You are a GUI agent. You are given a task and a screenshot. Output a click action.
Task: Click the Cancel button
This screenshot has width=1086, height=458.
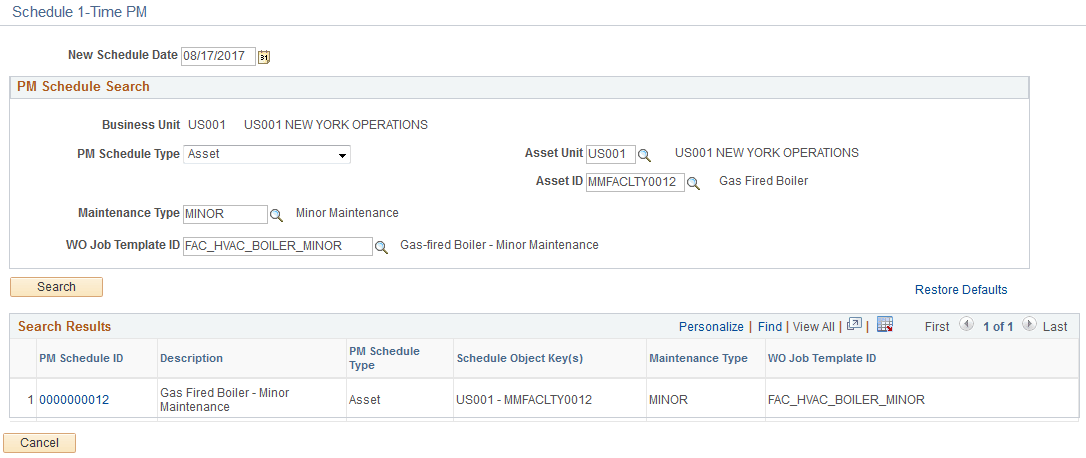[39, 443]
